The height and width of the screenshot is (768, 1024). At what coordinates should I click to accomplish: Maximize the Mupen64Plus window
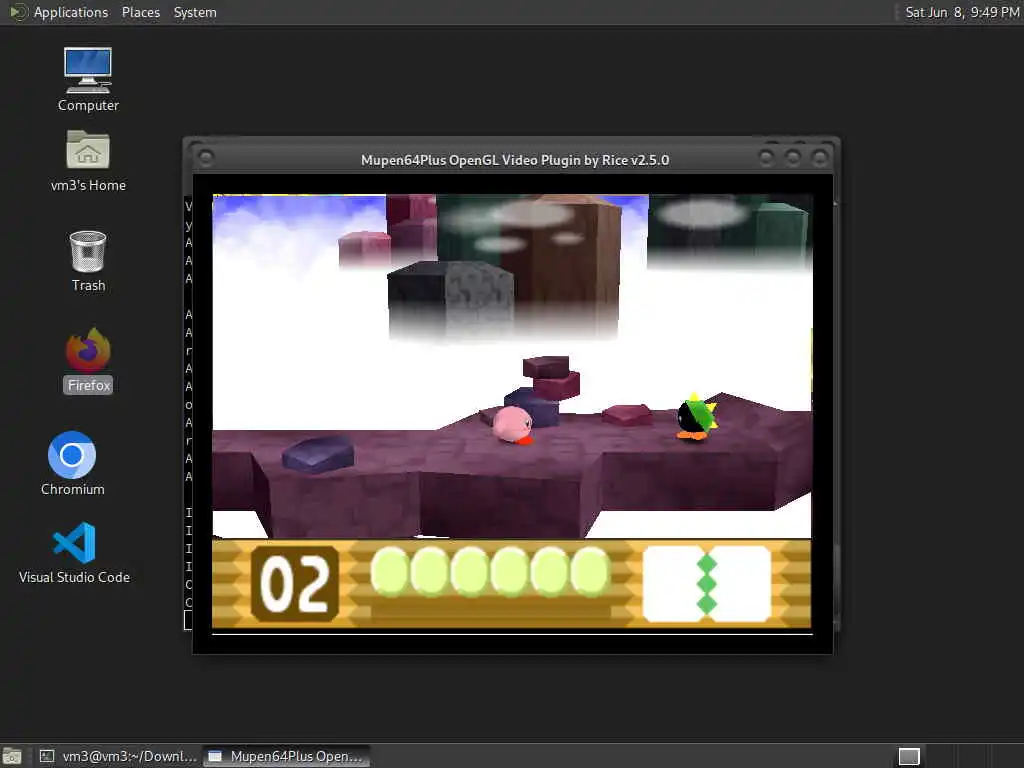coord(793,157)
